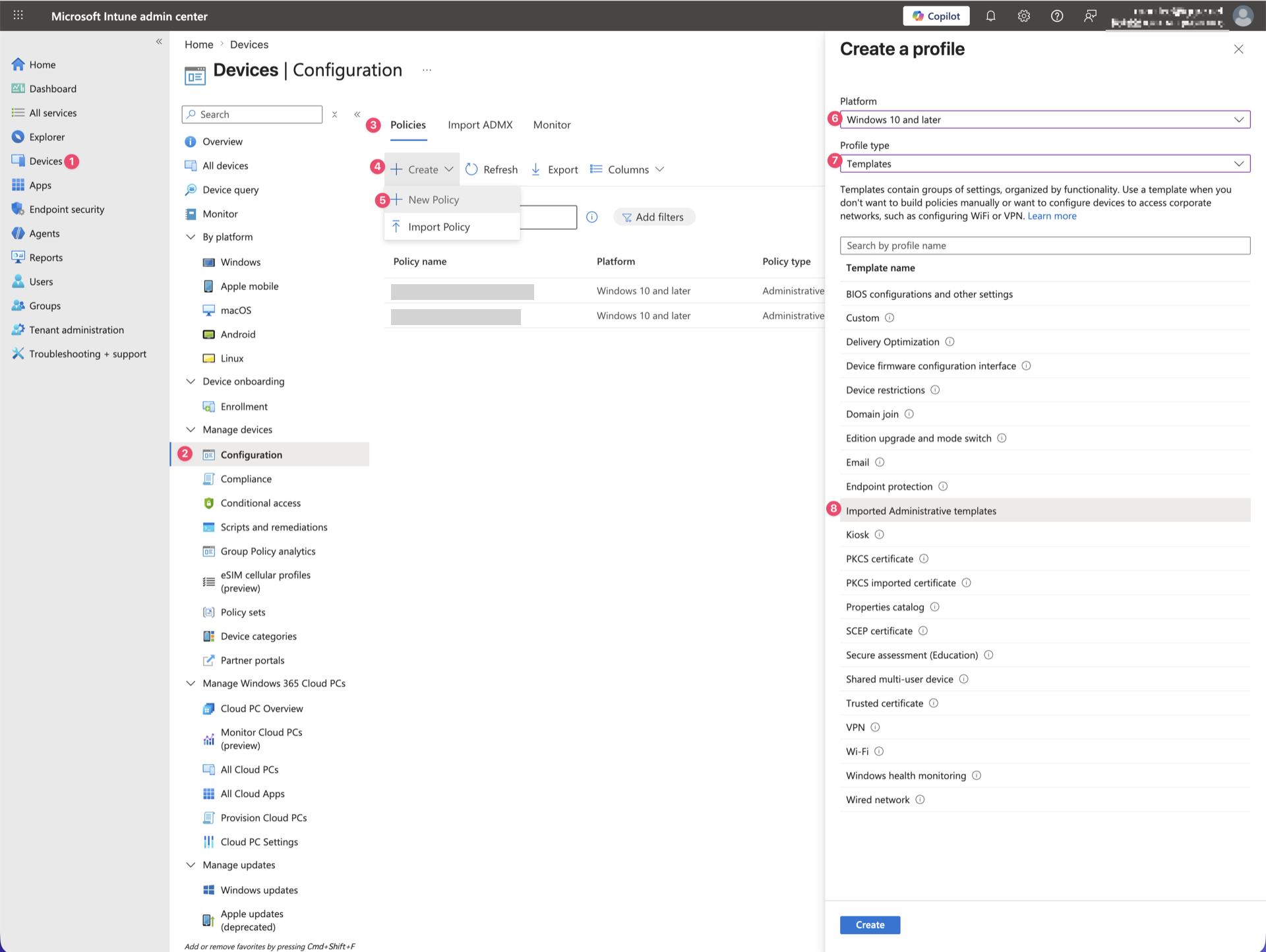Collapse the By platform section
This screenshot has height=952, width=1266.
[191, 237]
